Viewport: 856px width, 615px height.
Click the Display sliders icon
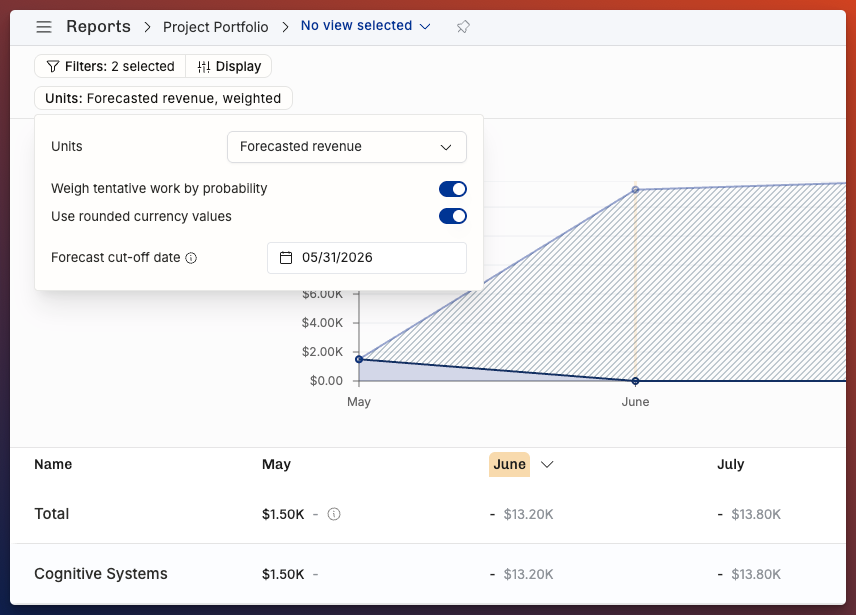(204, 67)
